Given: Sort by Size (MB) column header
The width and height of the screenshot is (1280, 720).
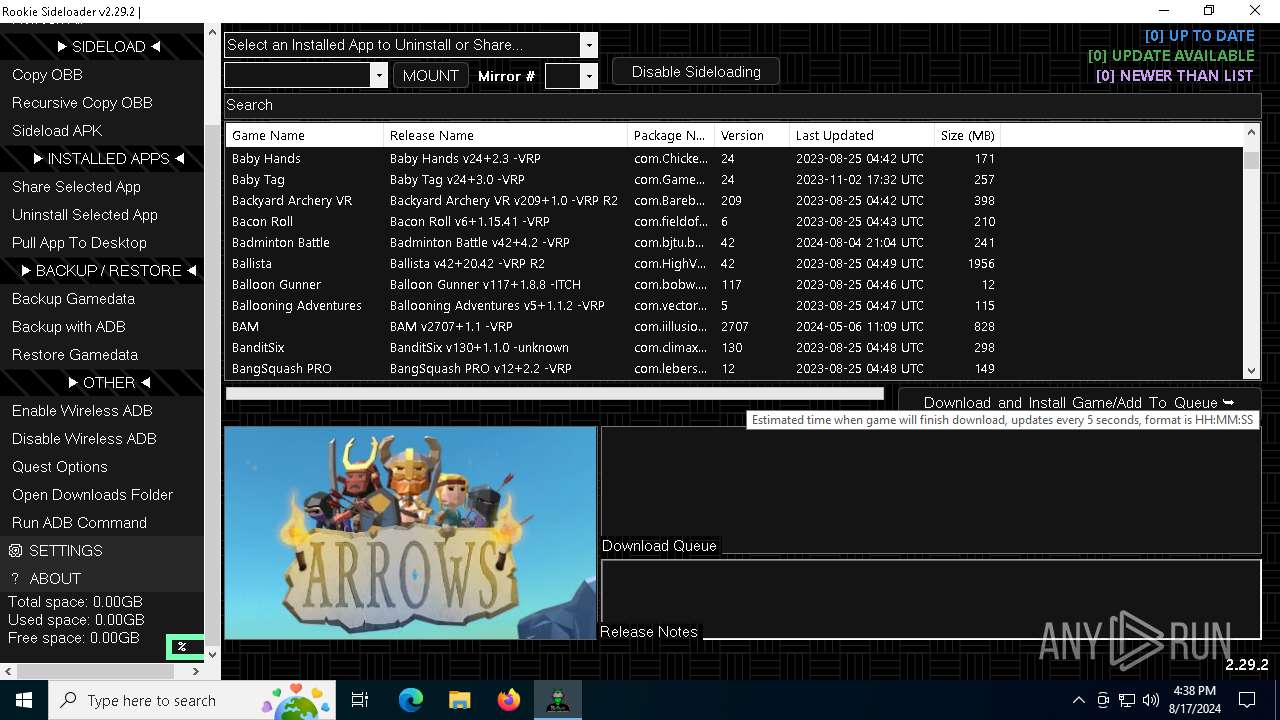Looking at the screenshot, I should pos(967,135).
